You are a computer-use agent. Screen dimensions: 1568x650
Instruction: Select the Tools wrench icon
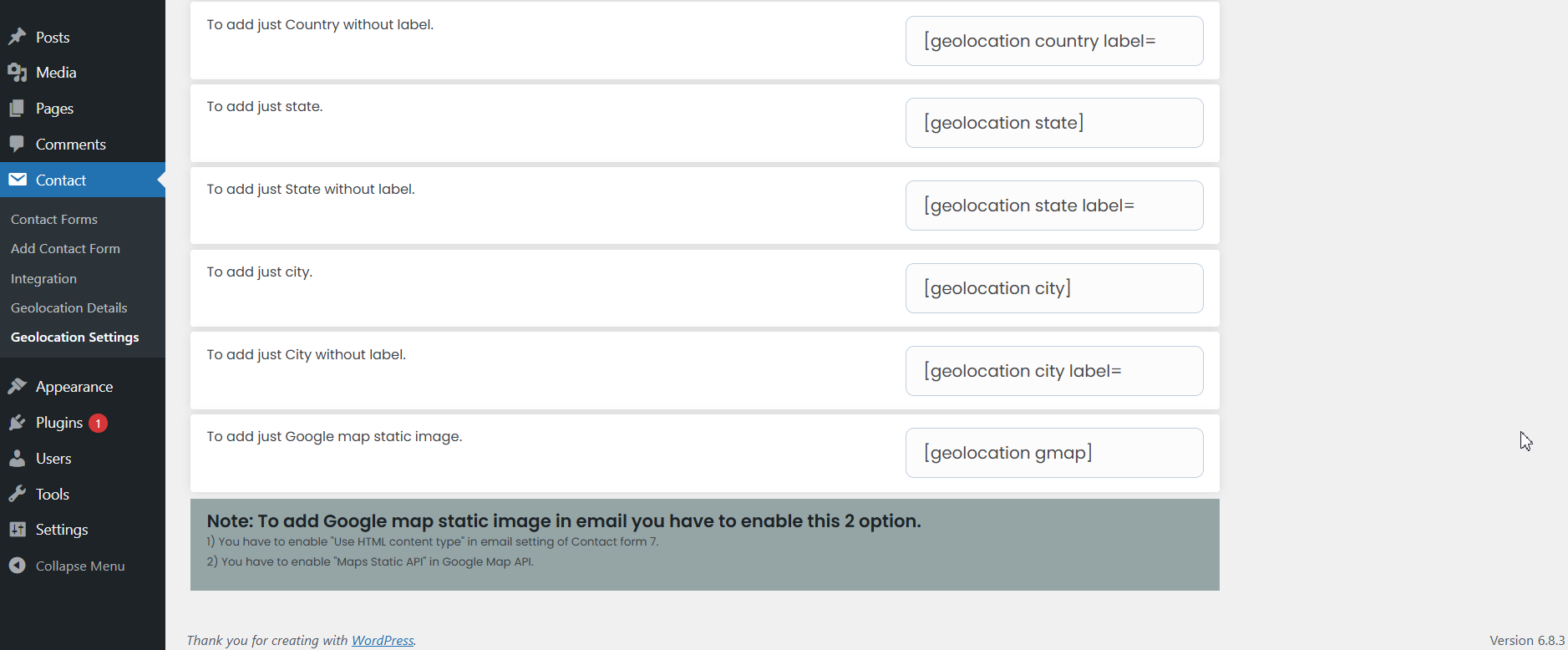(x=18, y=494)
